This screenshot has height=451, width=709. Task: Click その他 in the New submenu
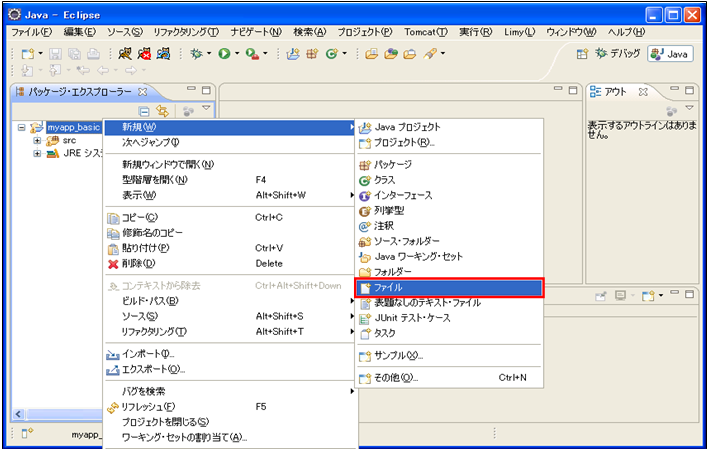396,378
